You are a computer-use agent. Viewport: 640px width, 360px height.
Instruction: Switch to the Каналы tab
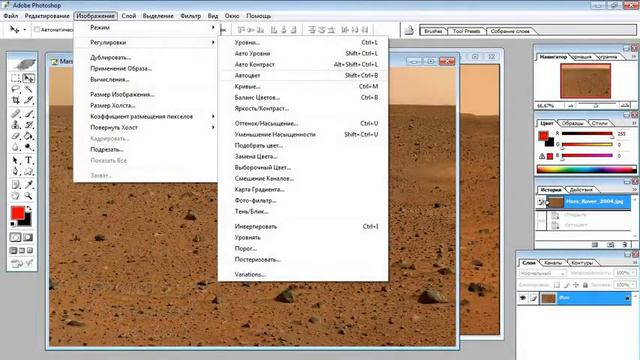(x=553, y=263)
